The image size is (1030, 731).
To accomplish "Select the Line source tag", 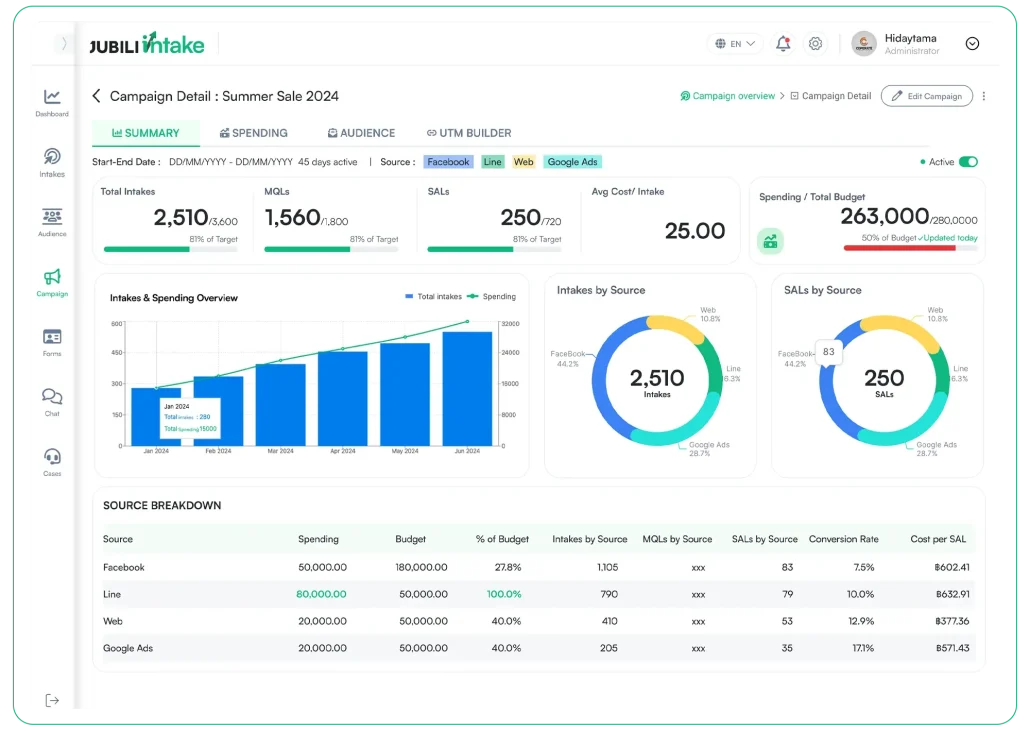I will (493, 162).
